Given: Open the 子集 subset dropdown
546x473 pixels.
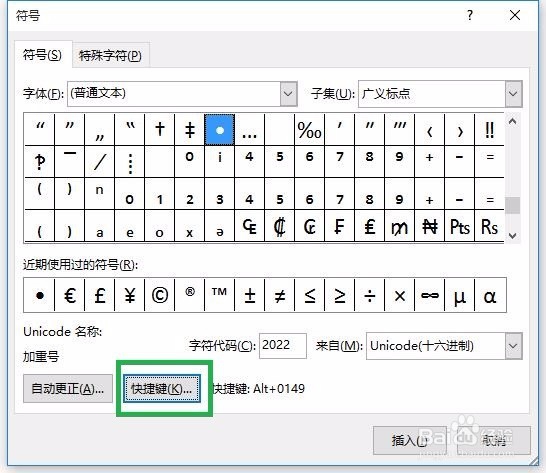Looking at the screenshot, I should (513, 94).
